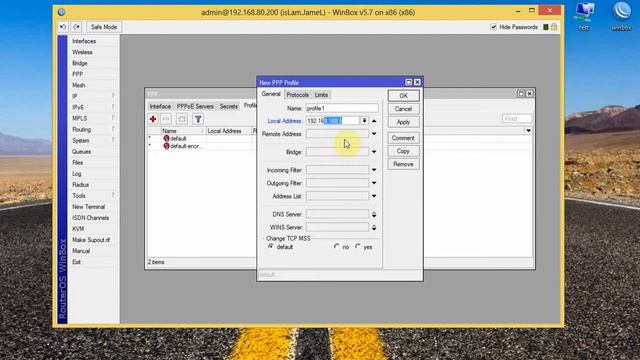Open Queues in sidebar
The width and height of the screenshot is (640, 360).
tap(81, 151)
